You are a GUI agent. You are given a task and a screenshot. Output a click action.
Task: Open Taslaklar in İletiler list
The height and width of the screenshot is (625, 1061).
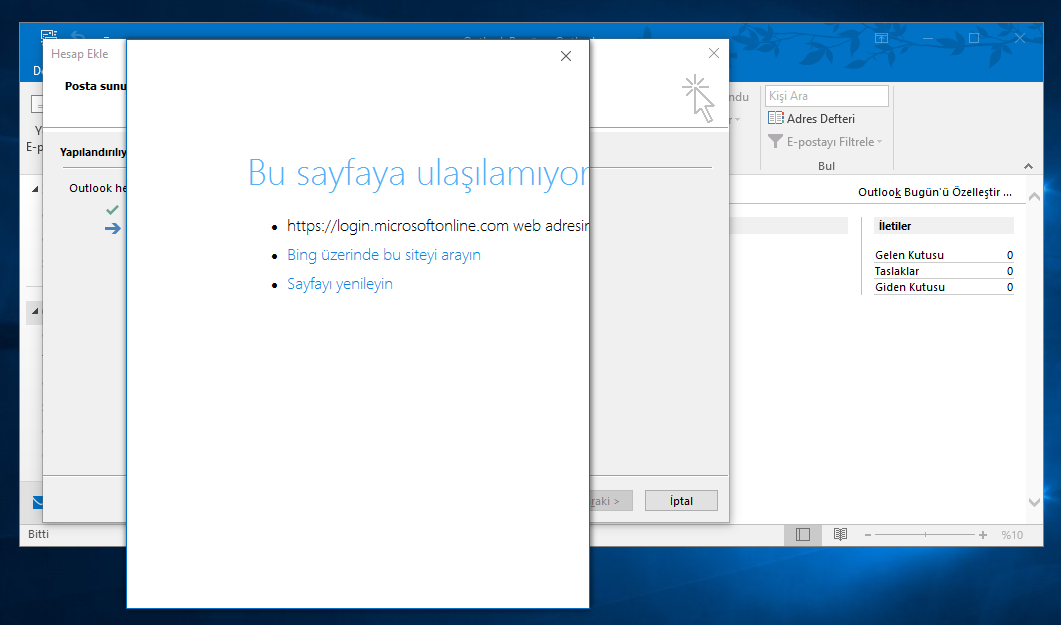pos(944,271)
